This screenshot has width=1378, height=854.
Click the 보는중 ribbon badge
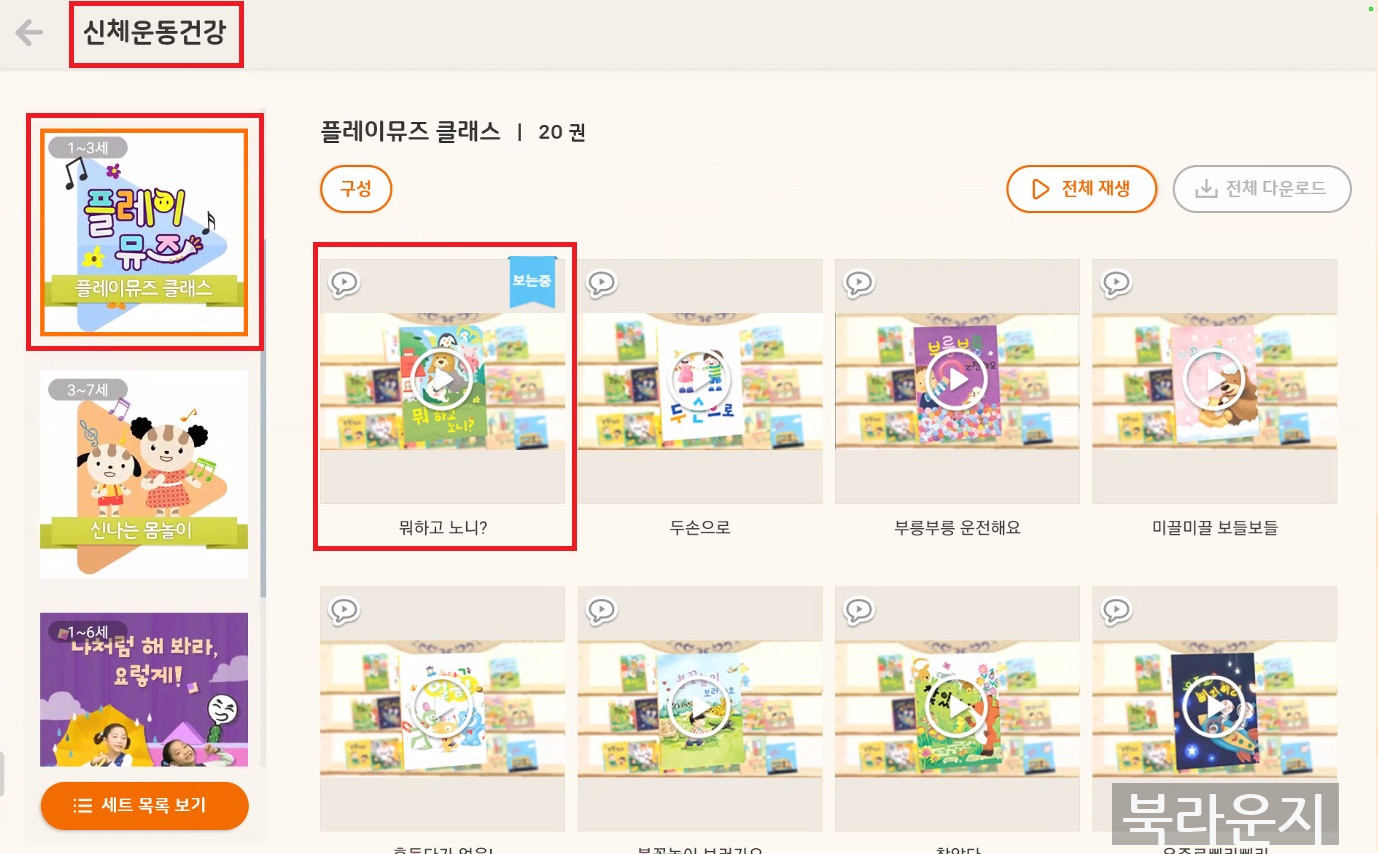[x=532, y=281]
